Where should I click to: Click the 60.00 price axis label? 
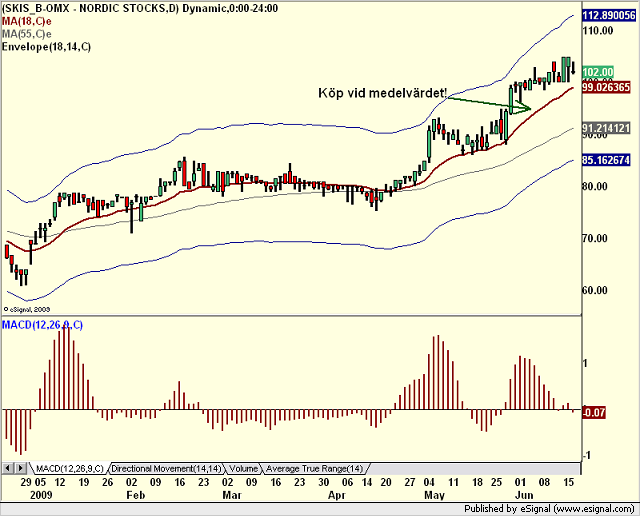[x=595, y=290]
